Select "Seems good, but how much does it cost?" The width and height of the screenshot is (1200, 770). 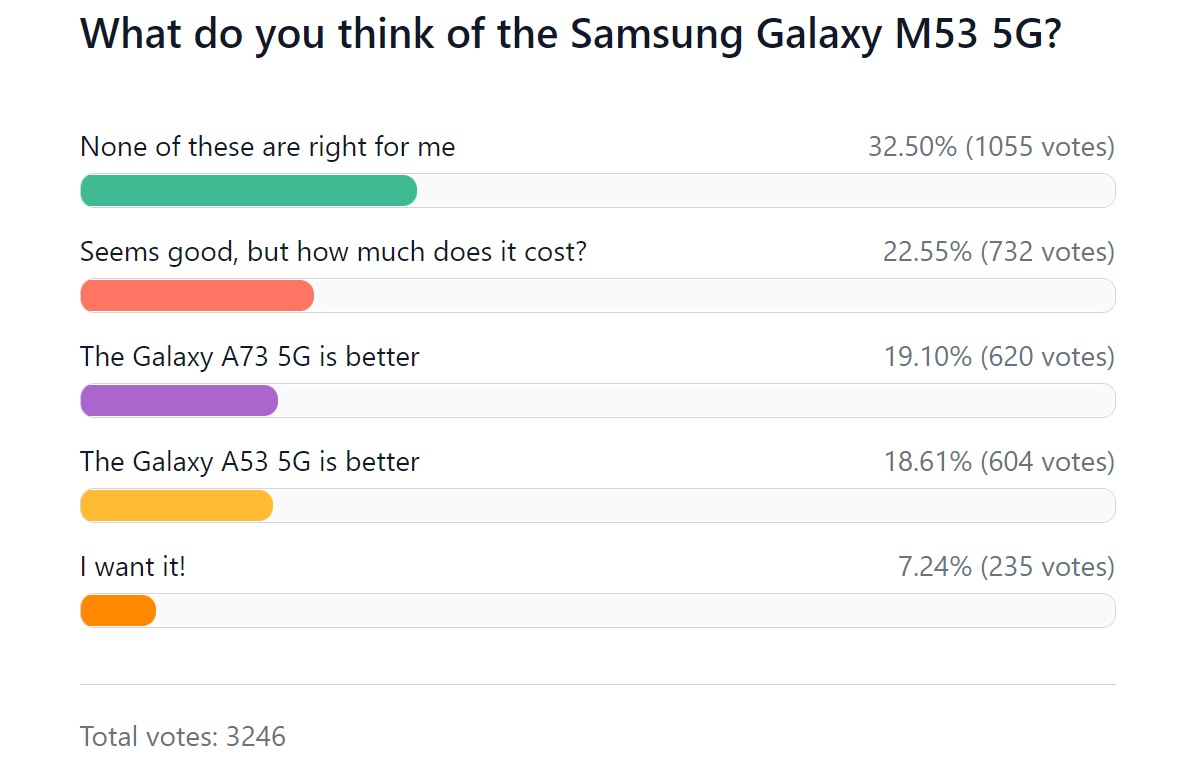tap(333, 252)
